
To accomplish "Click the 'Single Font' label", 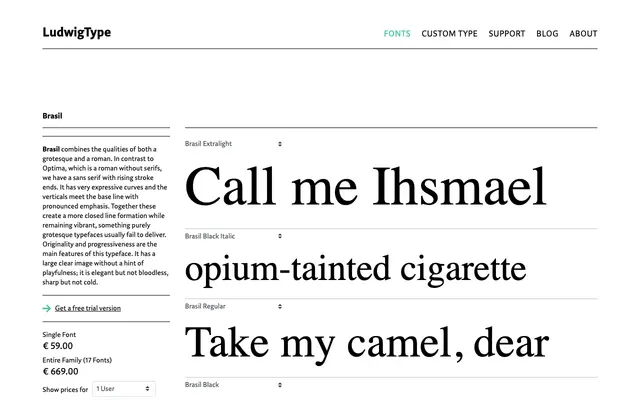I will (x=59, y=334).
